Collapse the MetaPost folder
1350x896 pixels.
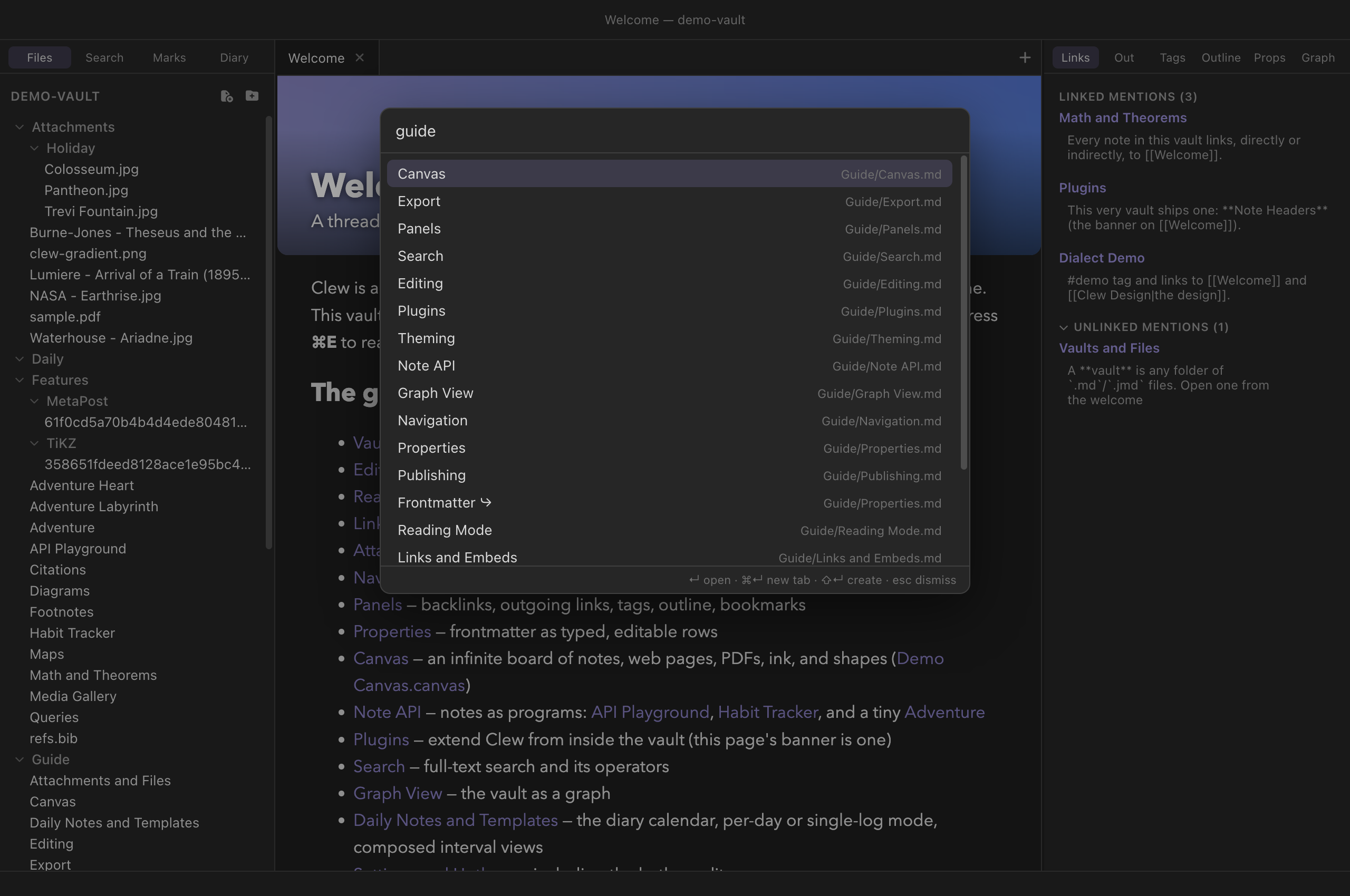pos(34,401)
